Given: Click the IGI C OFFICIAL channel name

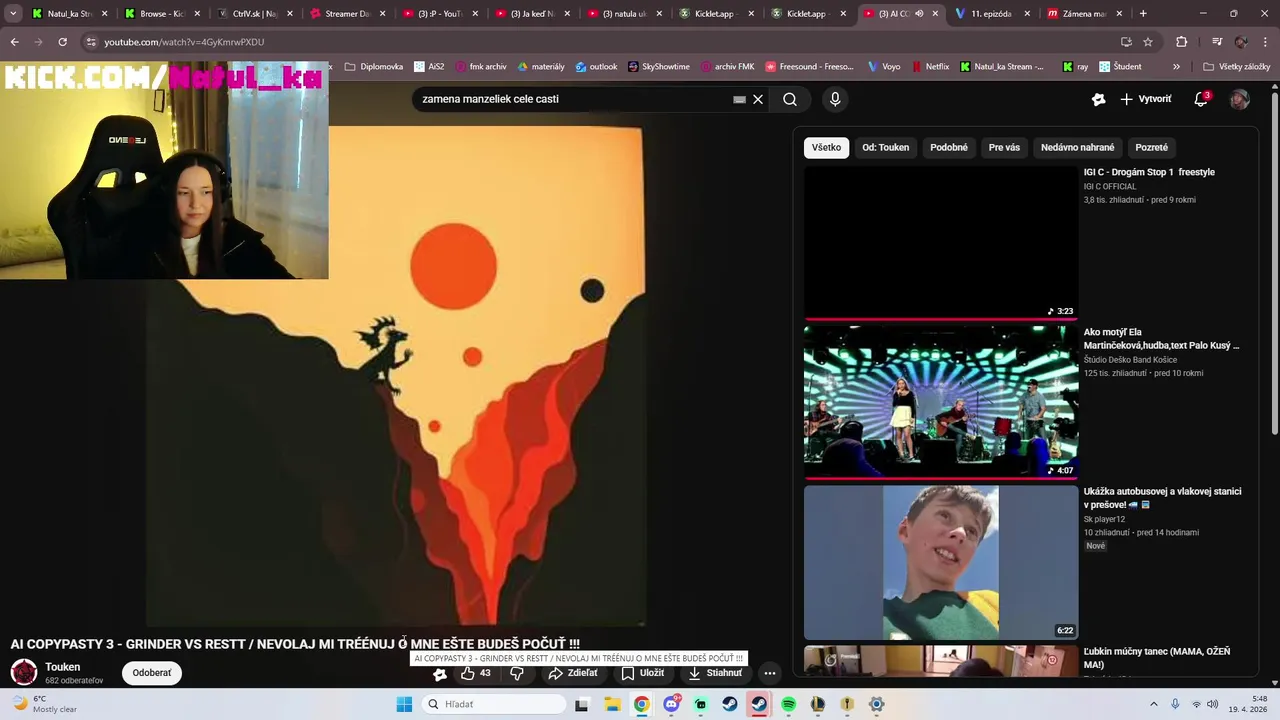Looking at the screenshot, I should 1110,187.
